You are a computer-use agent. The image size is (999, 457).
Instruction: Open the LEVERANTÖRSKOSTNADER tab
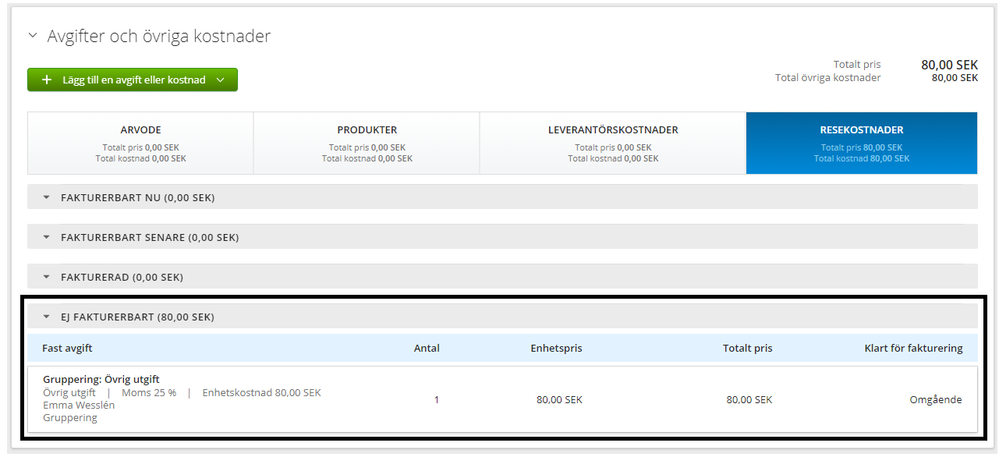coord(612,143)
